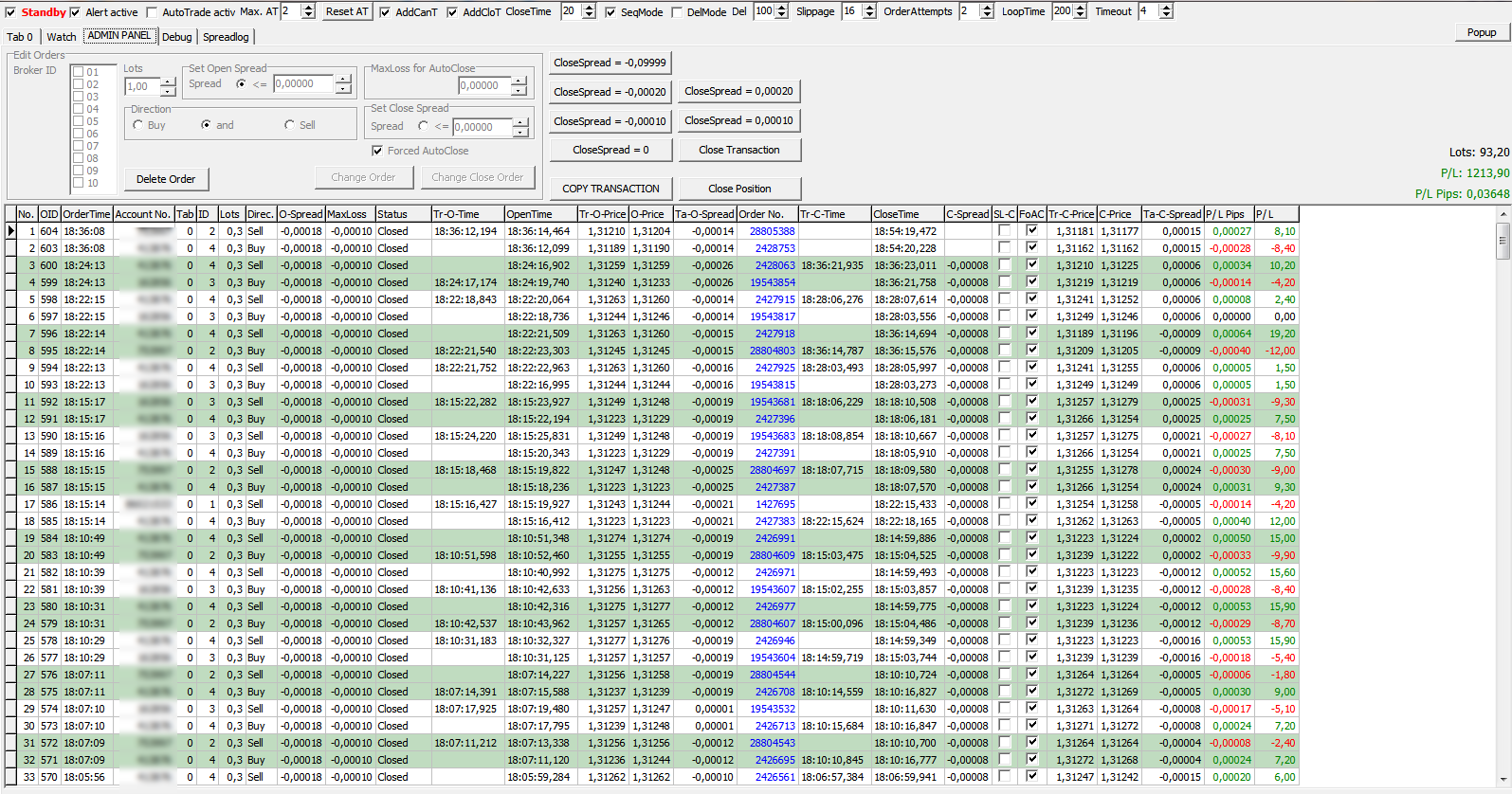Viewport: 1512px width, 794px height.
Task: Toggle SL-C checkbox in row 1
Action: pos(1004,230)
